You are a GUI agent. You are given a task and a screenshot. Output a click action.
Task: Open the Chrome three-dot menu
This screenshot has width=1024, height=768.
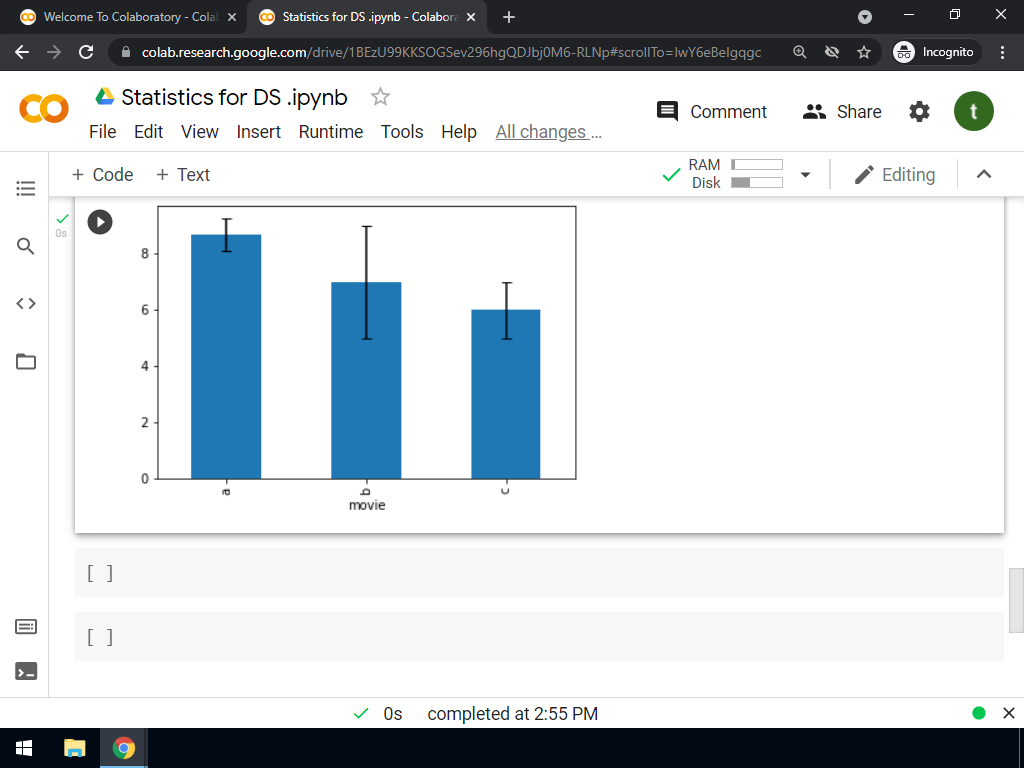pyautogui.click(x=1002, y=52)
